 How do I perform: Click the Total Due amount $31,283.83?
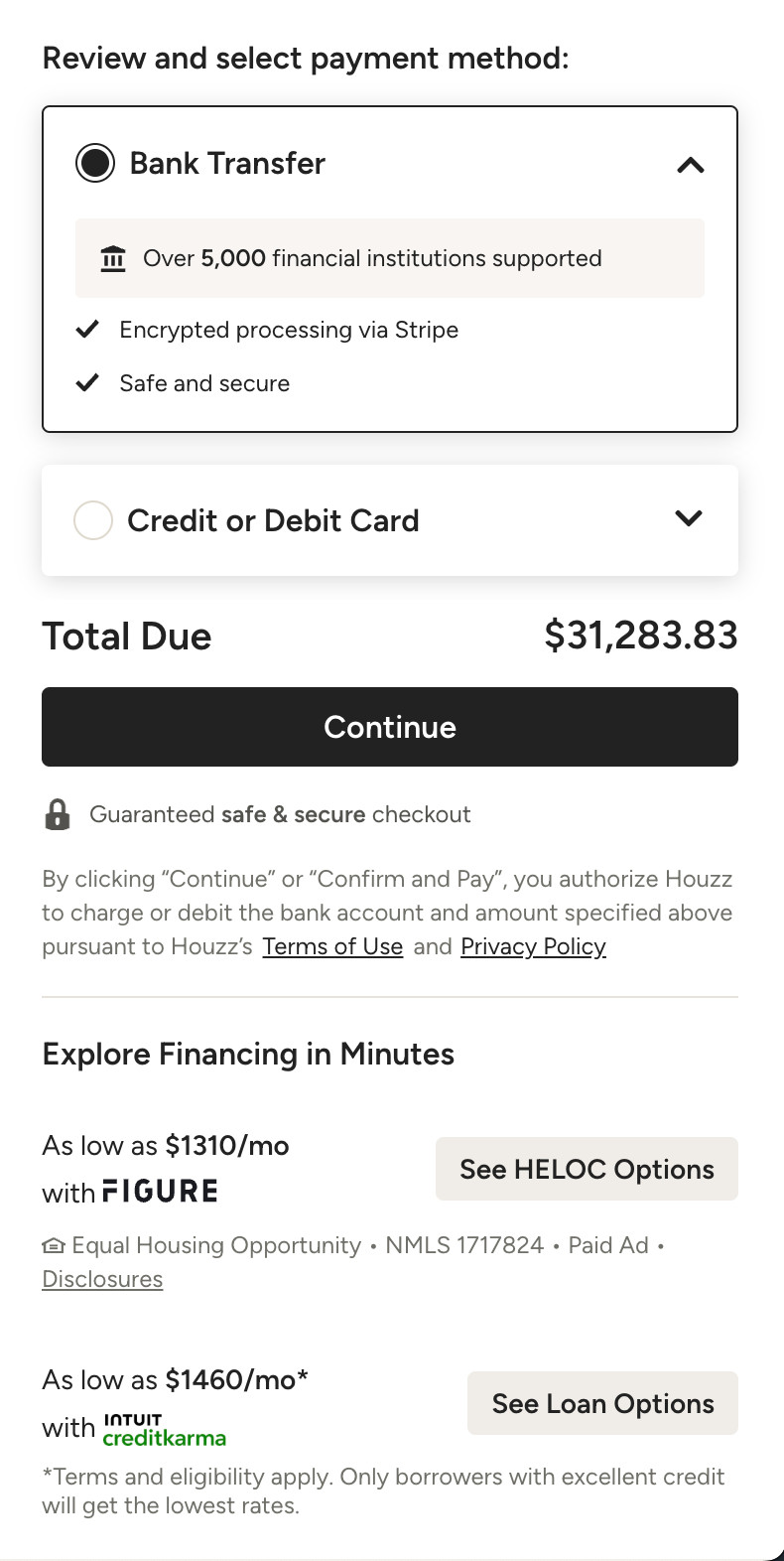coord(641,636)
